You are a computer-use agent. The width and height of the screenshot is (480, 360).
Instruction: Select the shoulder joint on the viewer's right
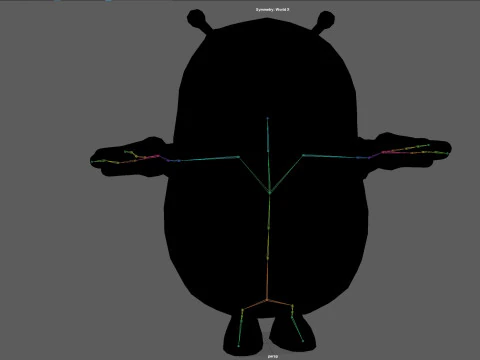[x=303, y=155]
